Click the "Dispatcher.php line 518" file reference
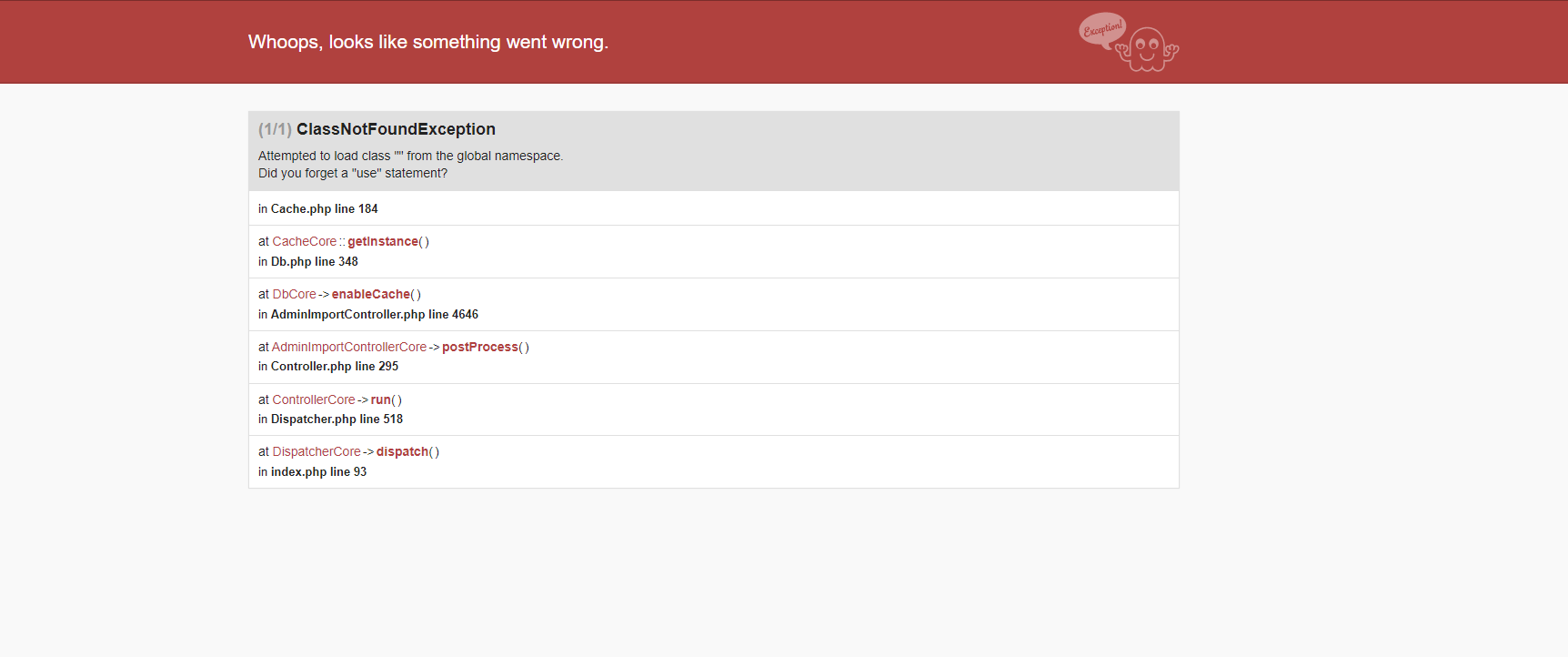 [337, 419]
